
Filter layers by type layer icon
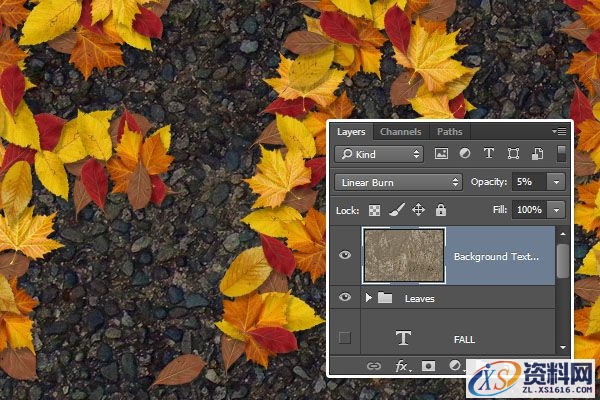pos(489,154)
